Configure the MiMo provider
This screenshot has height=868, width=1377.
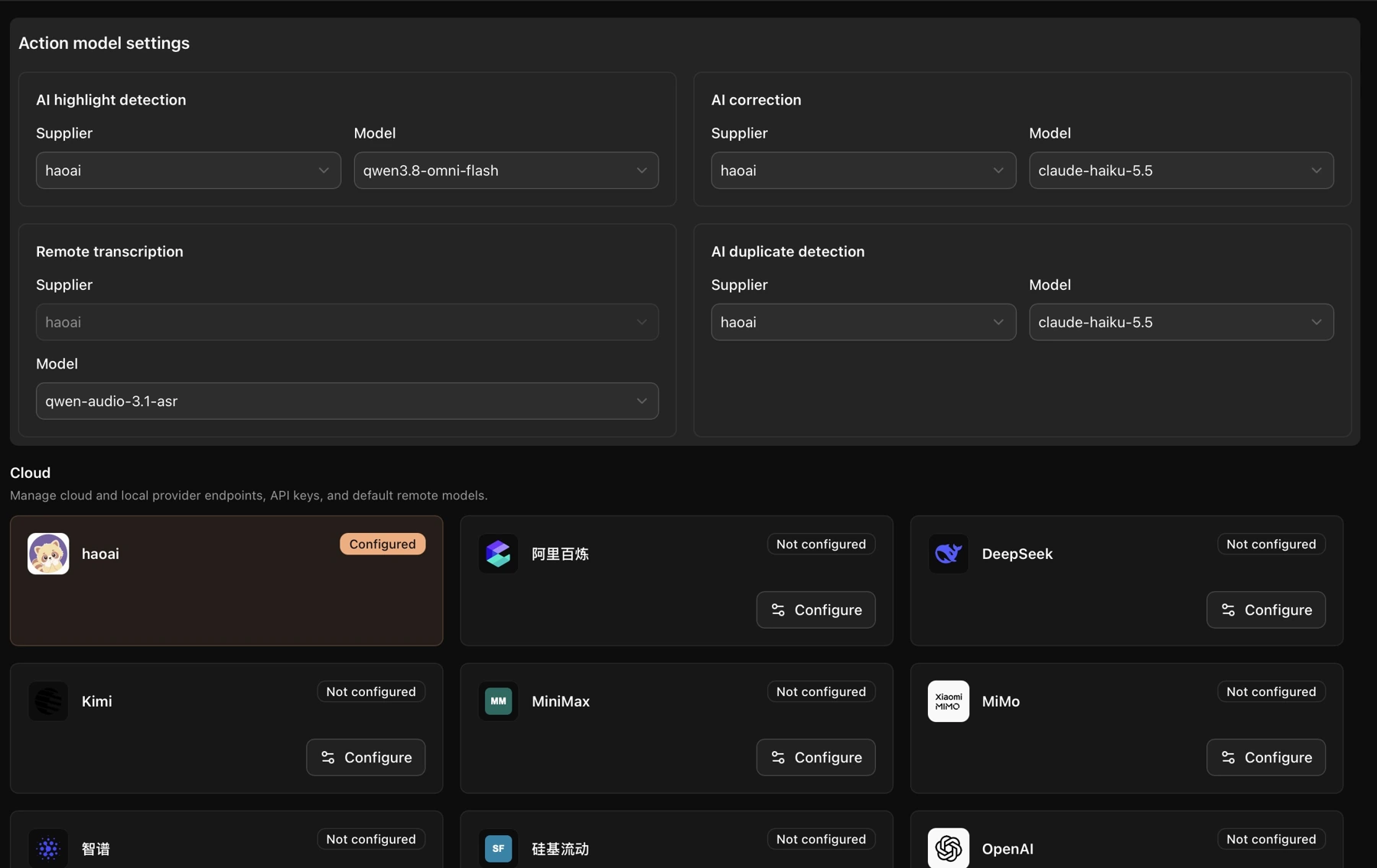tap(1266, 757)
